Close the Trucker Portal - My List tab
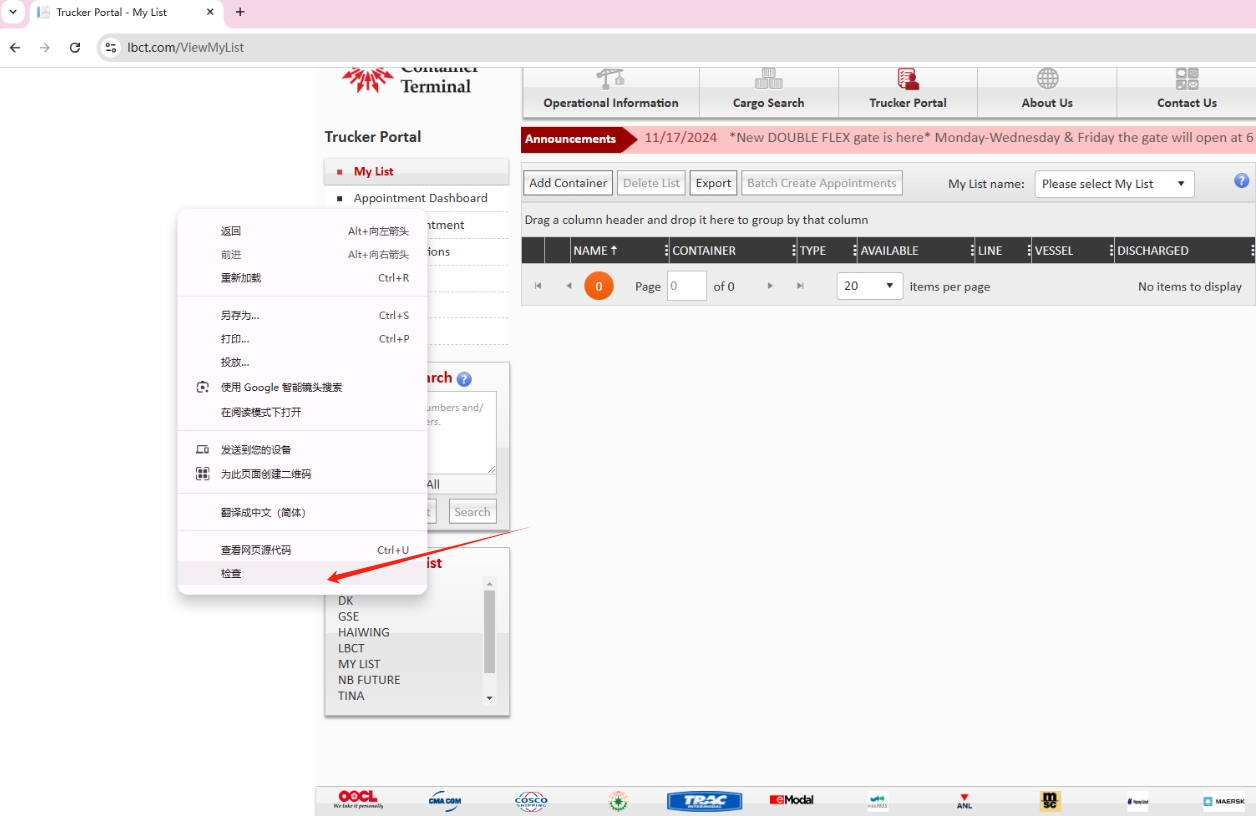The image size is (1256, 816). click(x=210, y=12)
